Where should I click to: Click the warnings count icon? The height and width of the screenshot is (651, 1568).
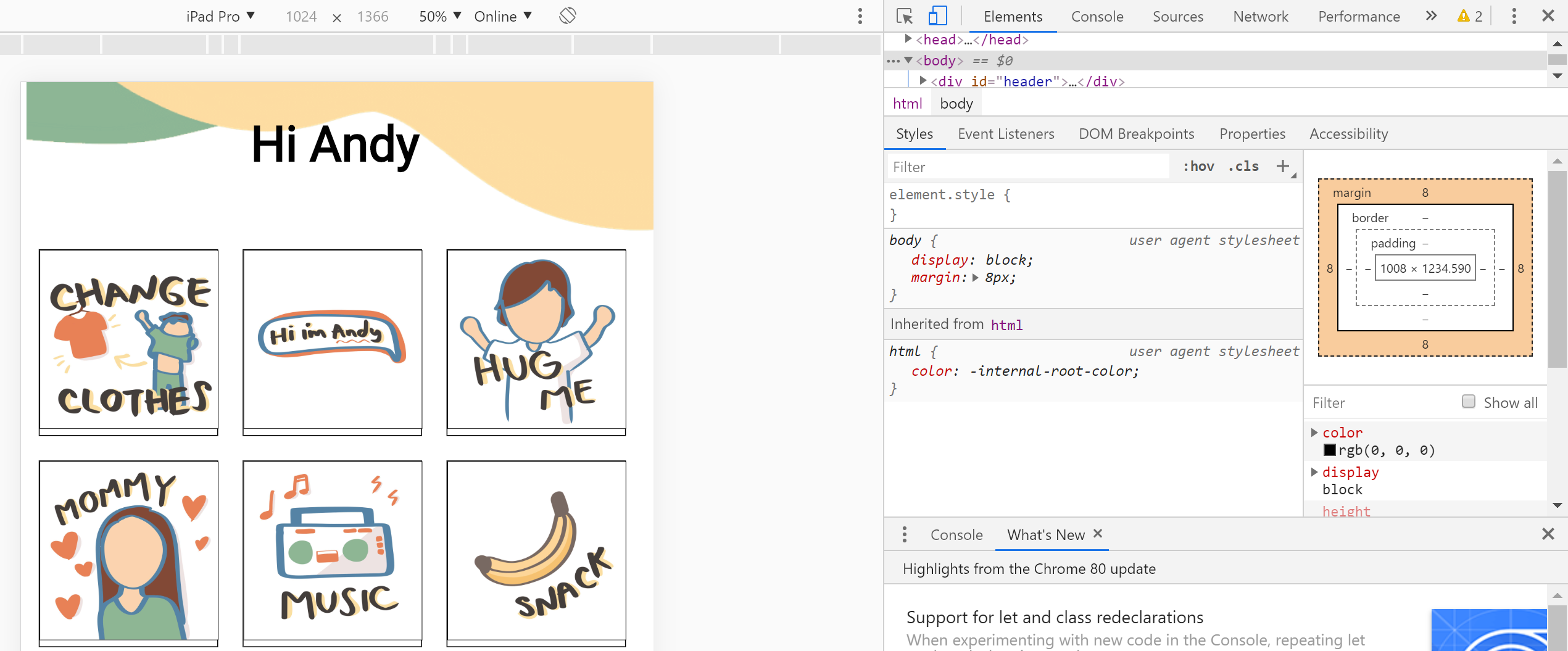click(x=1470, y=16)
